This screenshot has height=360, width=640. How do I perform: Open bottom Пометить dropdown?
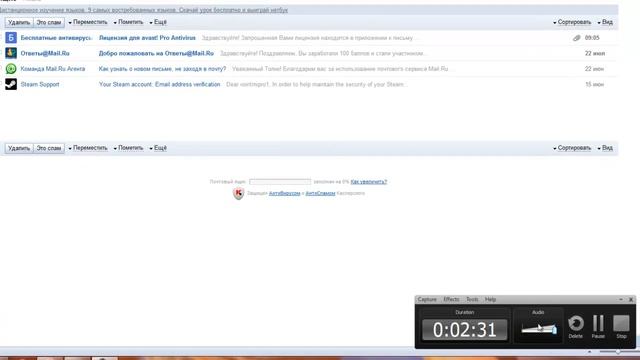[129, 148]
